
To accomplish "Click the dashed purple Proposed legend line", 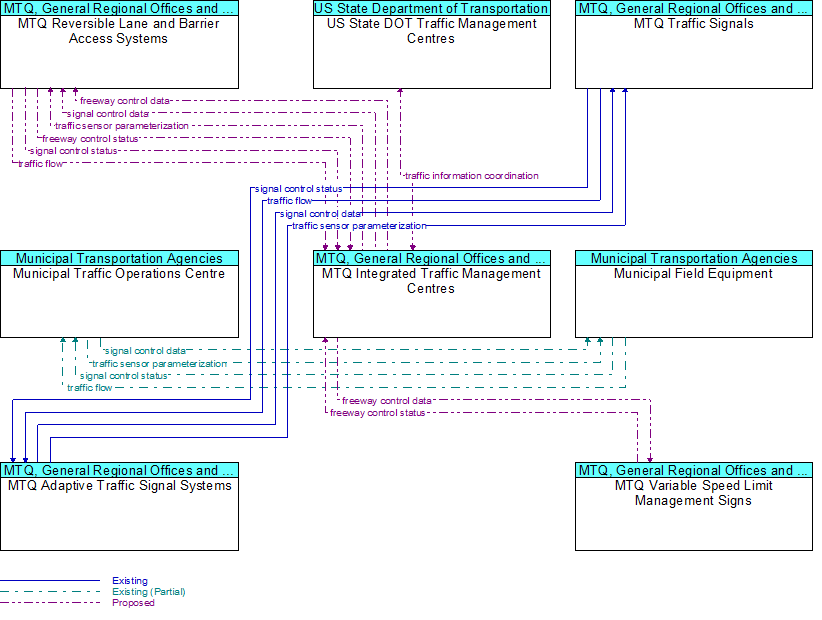I will tap(50, 603).
